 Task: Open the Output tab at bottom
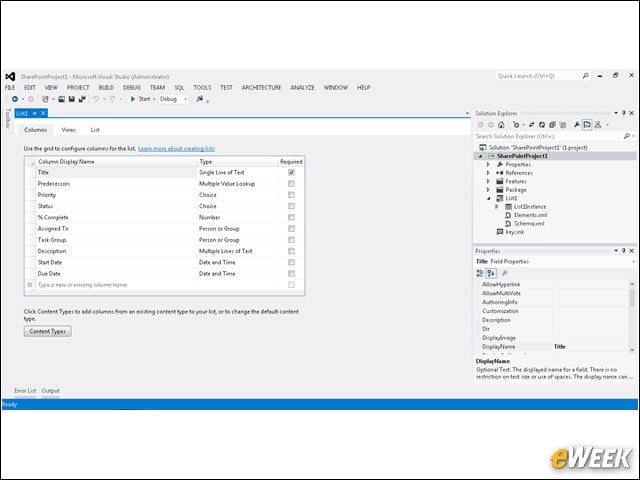point(51,391)
